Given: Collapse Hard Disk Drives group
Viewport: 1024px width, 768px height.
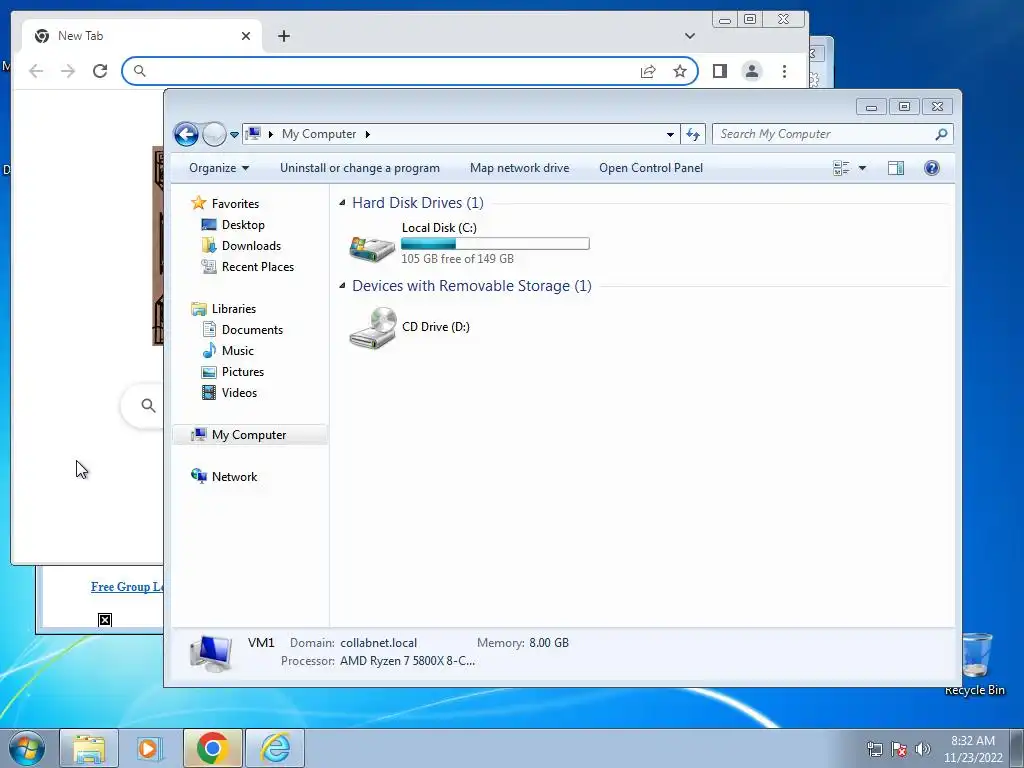Looking at the screenshot, I should [x=342, y=203].
